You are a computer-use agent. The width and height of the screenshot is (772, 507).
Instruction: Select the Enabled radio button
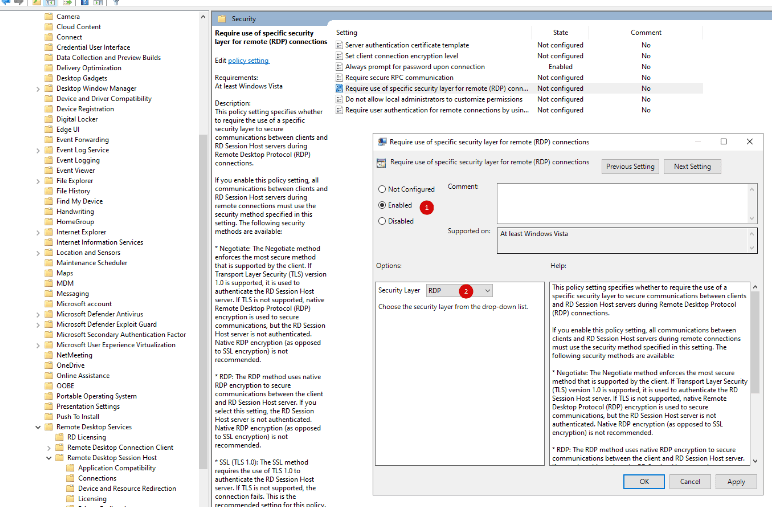(x=381, y=204)
